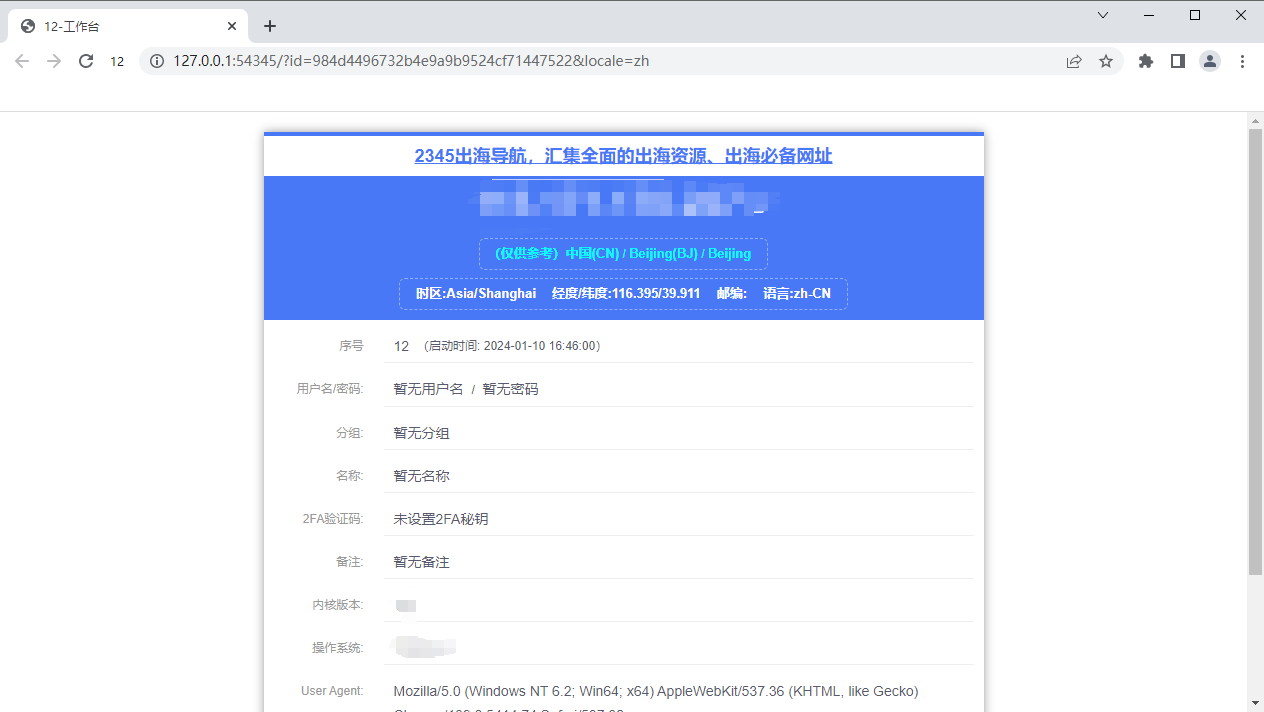This screenshot has height=712, width=1264.
Task: Toggle the side panel icon
Action: click(x=1178, y=61)
